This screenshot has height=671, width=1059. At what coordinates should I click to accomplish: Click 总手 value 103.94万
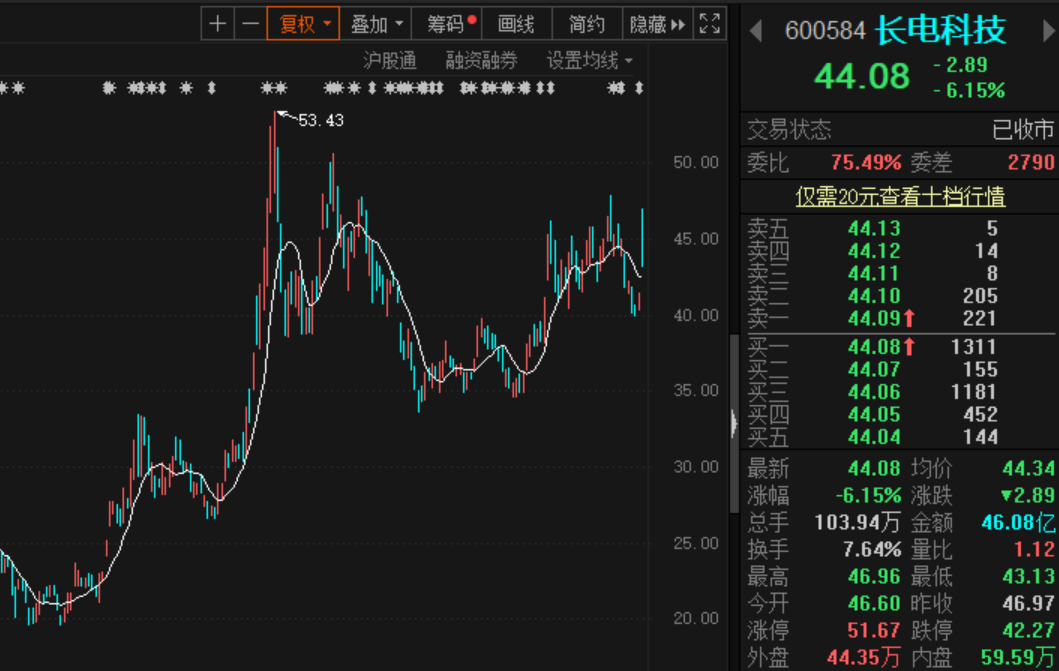858,522
